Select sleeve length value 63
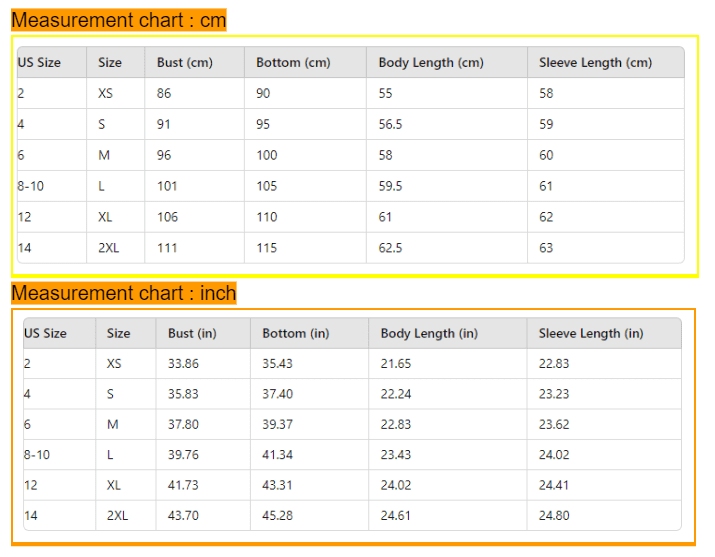Screen dimensions: 715x557 546,248
